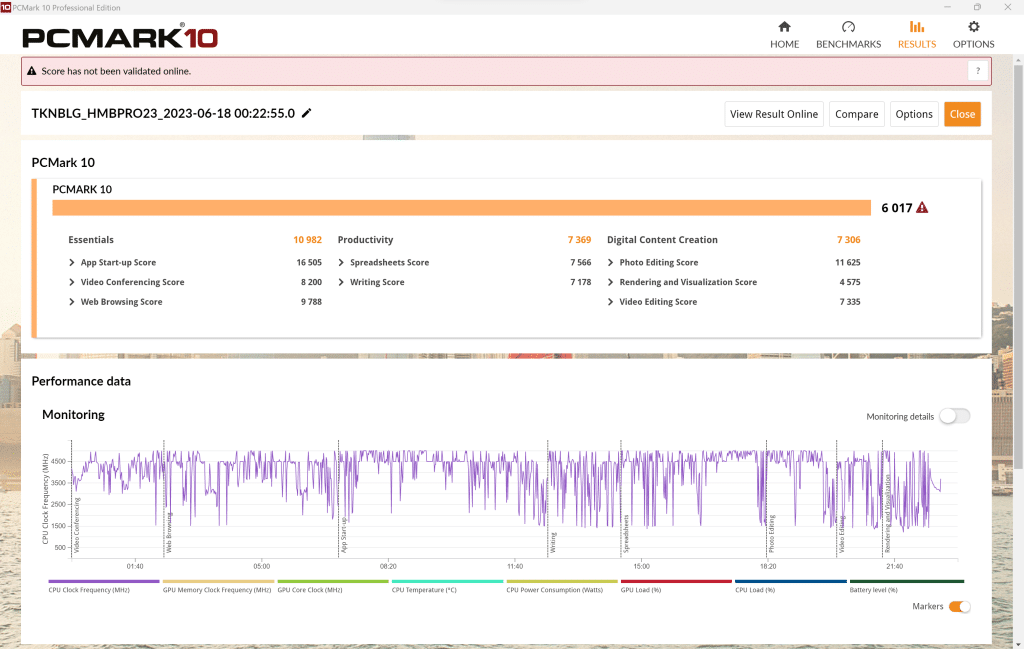Select CPU Load legend swatch
Viewport: 1024px width, 649px height.
(x=791, y=581)
